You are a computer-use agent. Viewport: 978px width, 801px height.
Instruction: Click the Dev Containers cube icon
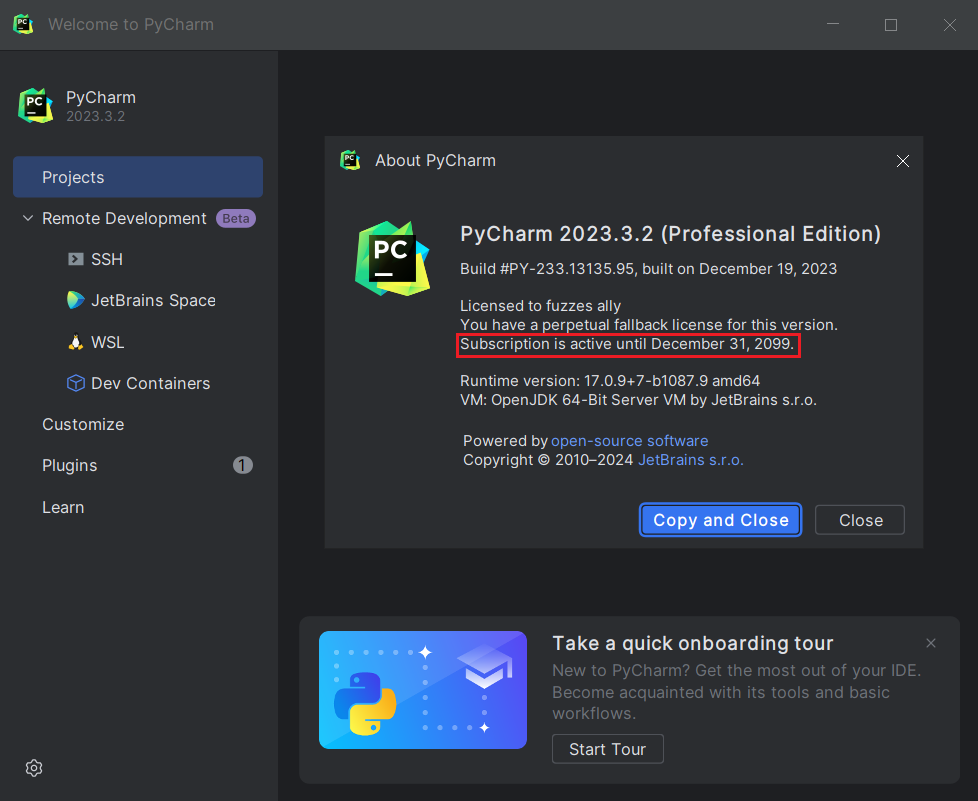point(75,383)
